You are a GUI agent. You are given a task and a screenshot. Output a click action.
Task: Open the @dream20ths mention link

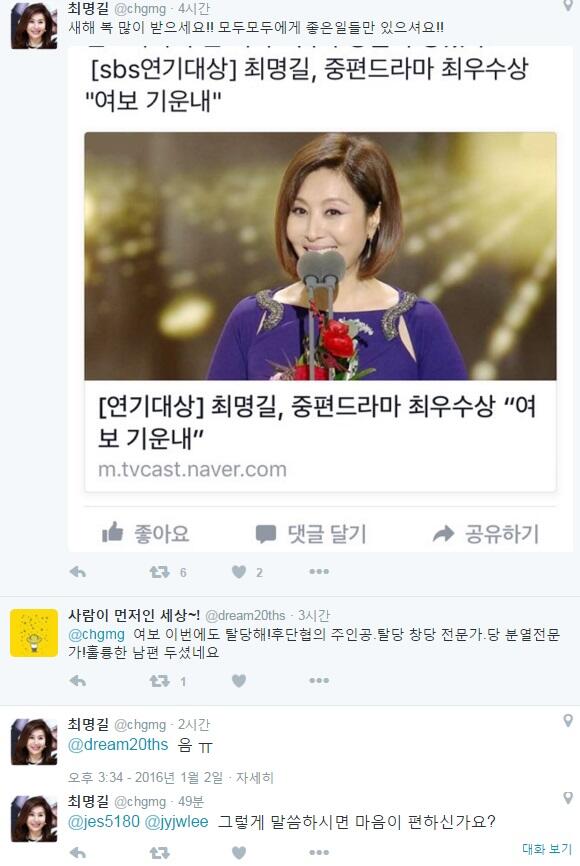tap(118, 744)
